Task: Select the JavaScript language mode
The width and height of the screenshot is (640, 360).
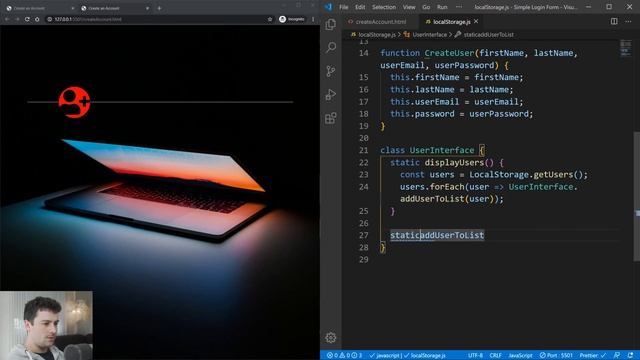Action: coord(520,356)
